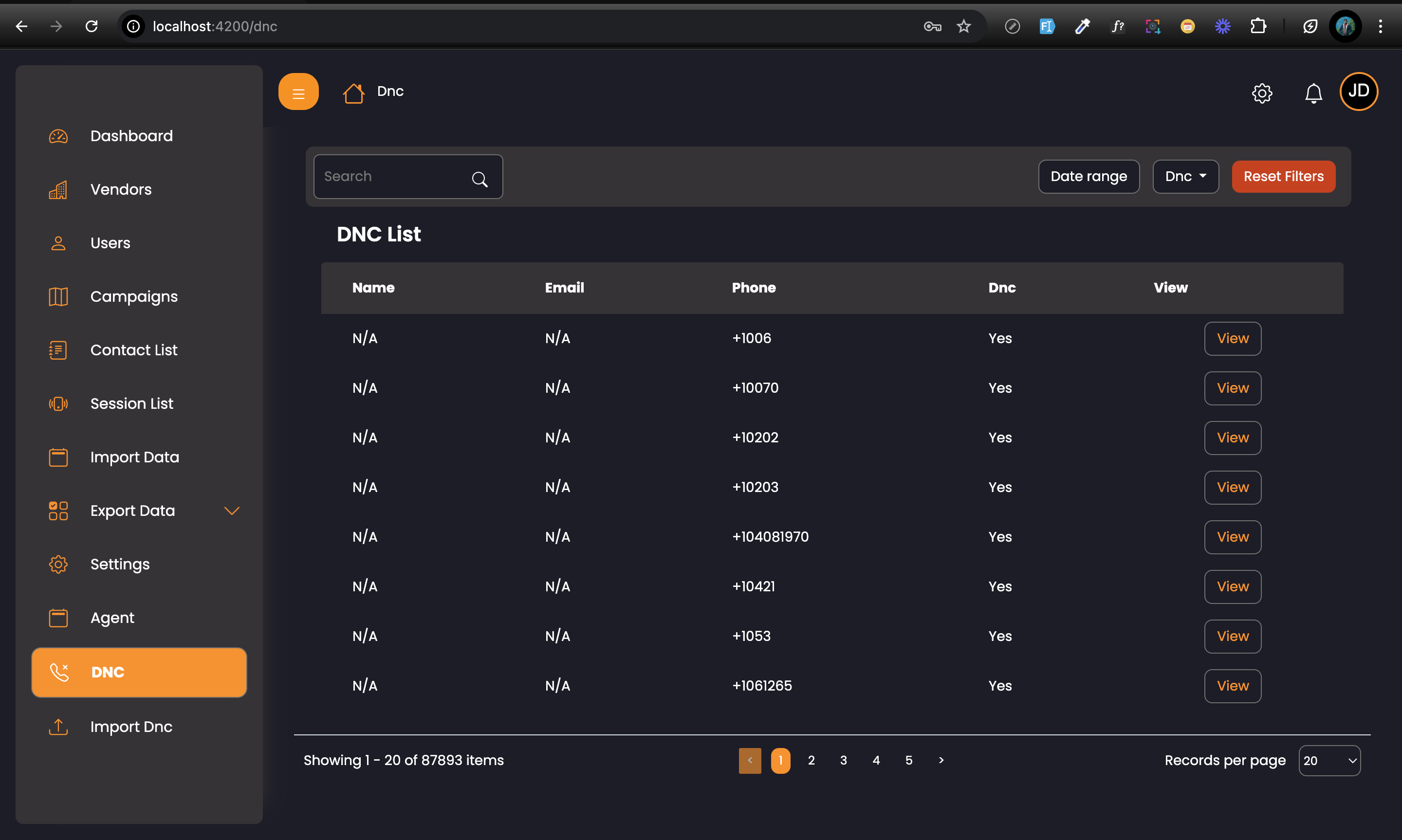Click the Import Dnc upload icon

point(58,727)
